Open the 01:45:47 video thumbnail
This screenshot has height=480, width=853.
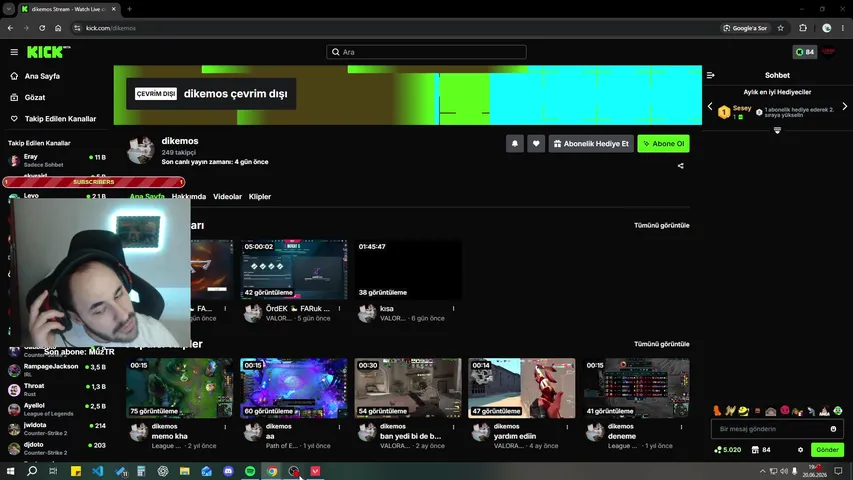[x=408, y=269]
